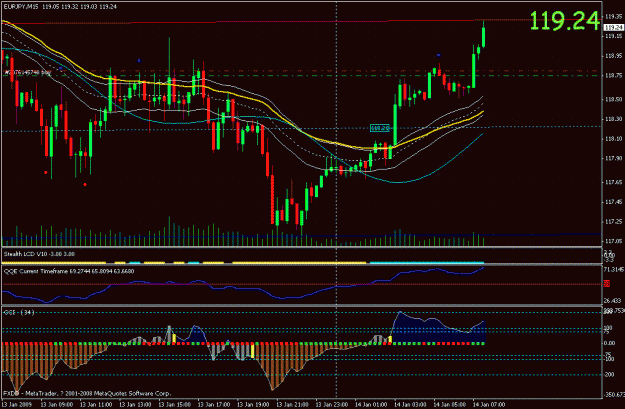Click the 13 Jan 09:00 time axis label

[57, 405]
